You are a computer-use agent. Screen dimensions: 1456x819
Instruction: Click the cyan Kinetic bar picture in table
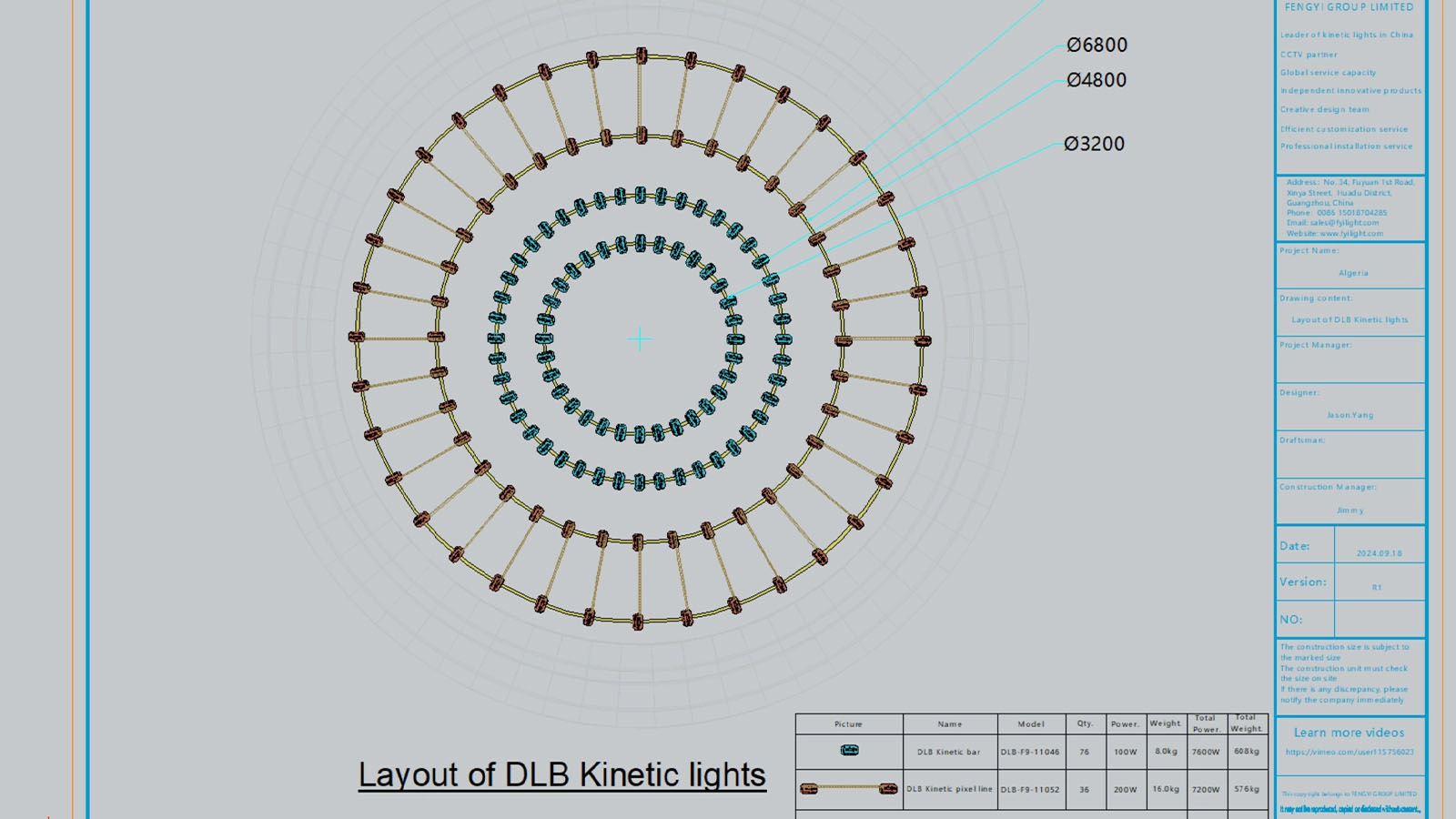[849, 751]
